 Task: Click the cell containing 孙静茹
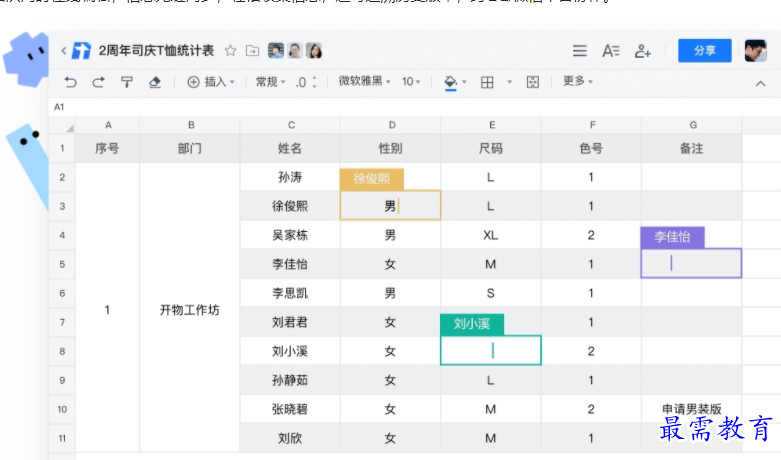(x=290, y=380)
